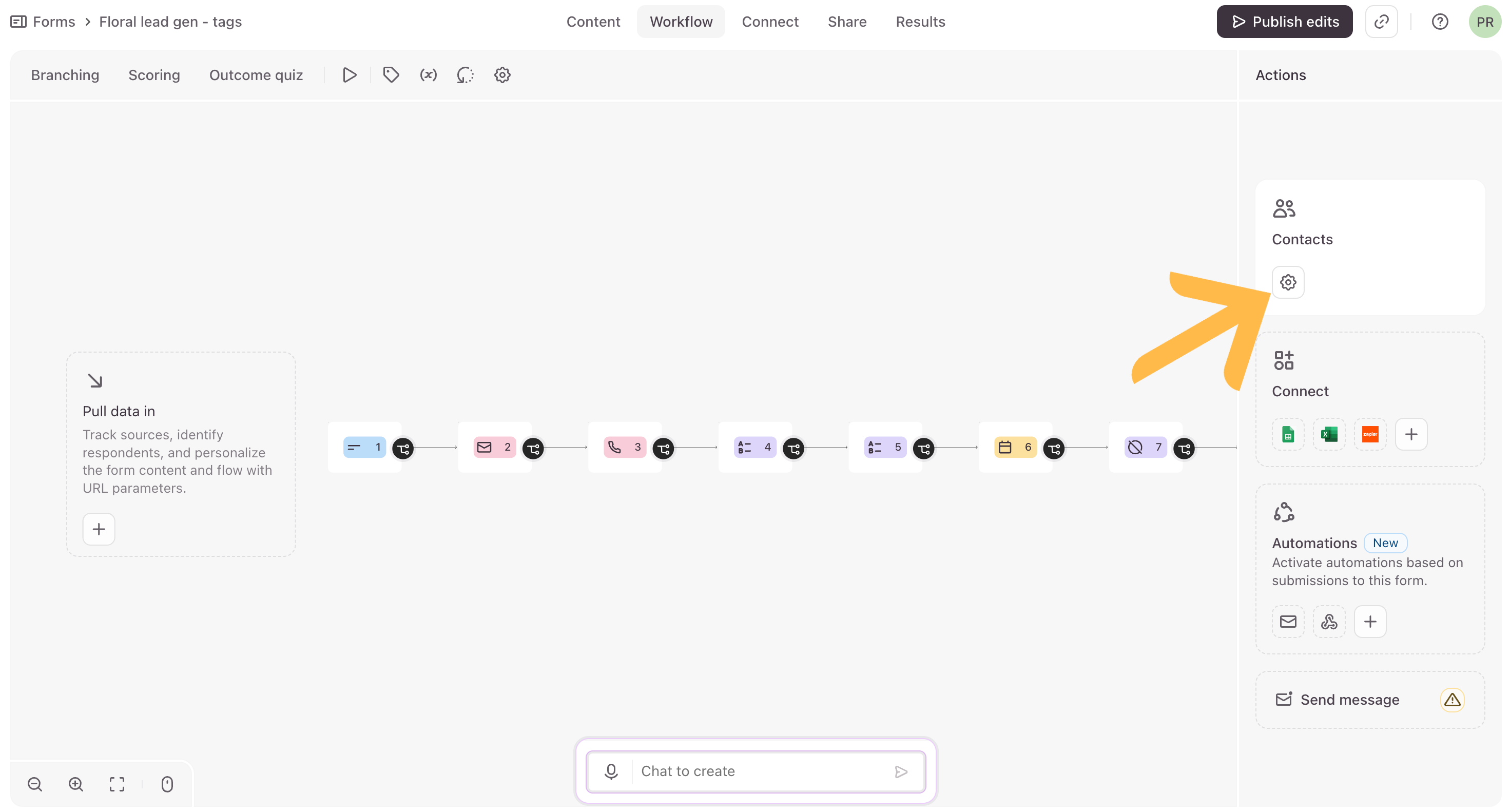The width and height of the screenshot is (1510, 812).
Task: Click Publish edits button
Action: coord(1284,22)
